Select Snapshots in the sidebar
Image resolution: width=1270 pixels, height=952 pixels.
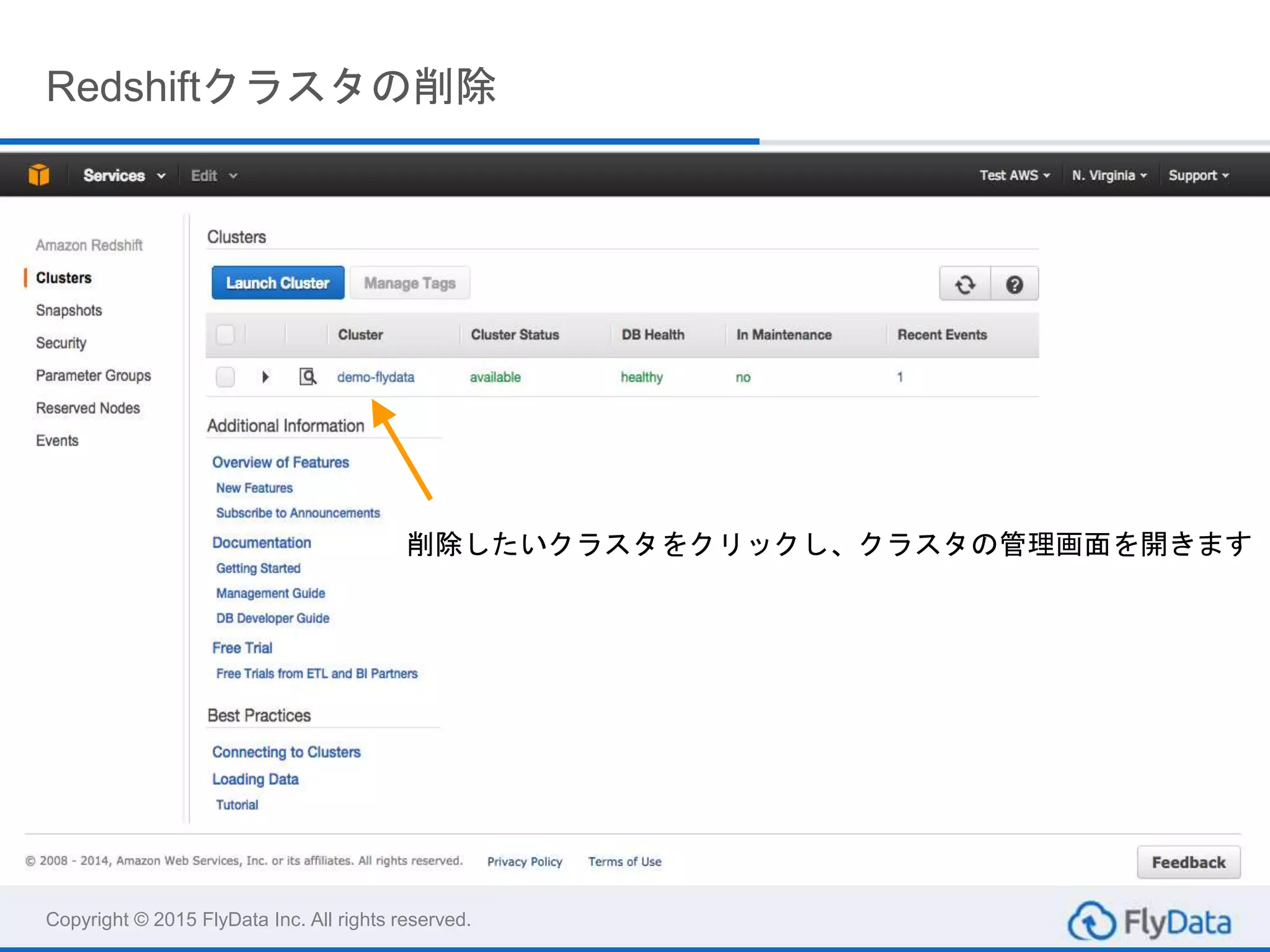pos(69,311)
